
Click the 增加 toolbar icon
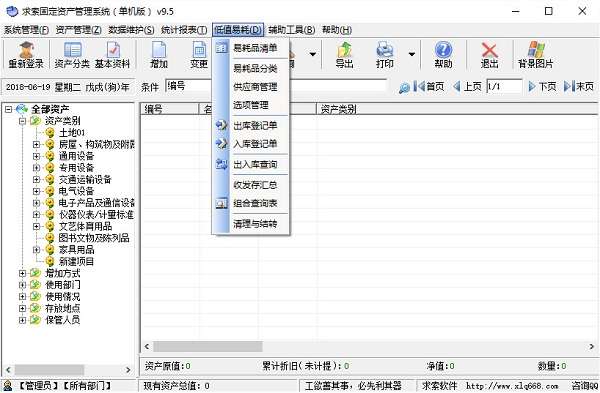[x=159, y=55]
